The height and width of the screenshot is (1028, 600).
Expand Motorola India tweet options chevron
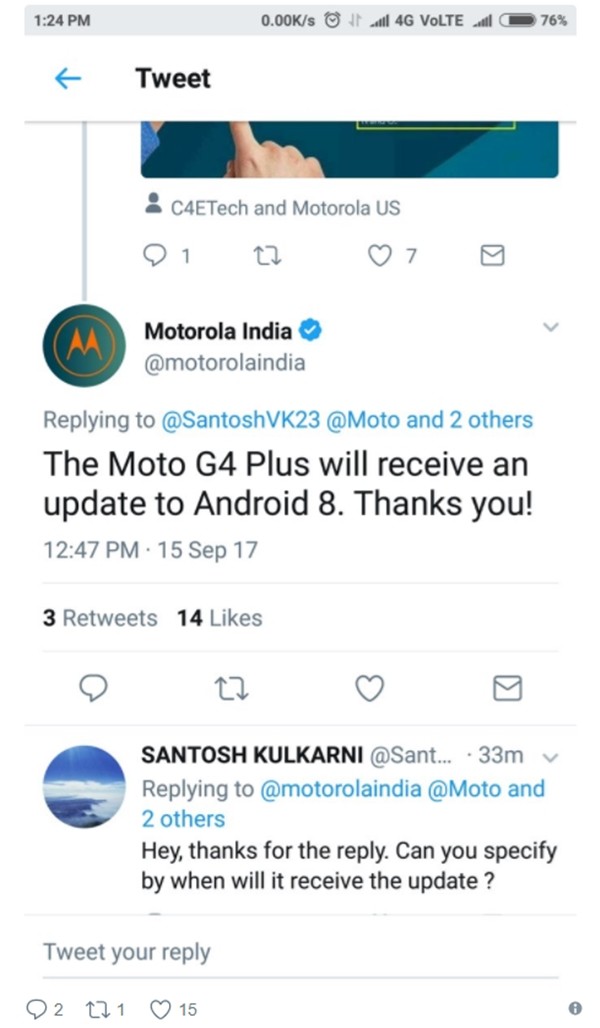[x=551, y=326]
